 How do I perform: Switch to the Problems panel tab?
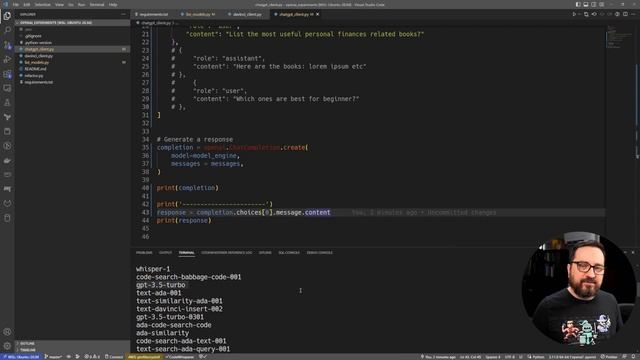click(x=144, y=253)
